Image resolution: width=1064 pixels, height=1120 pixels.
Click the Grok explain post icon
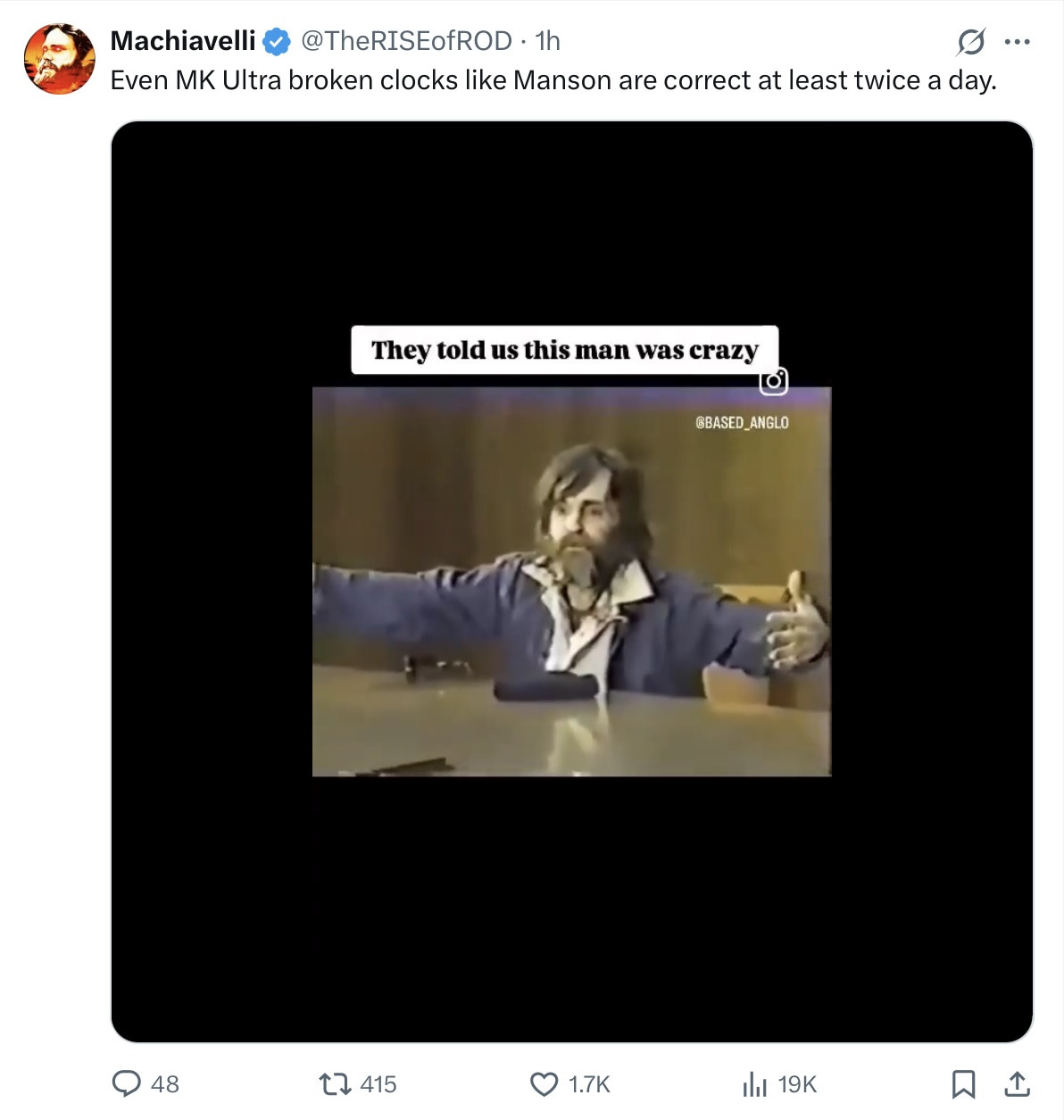(971, 41)
